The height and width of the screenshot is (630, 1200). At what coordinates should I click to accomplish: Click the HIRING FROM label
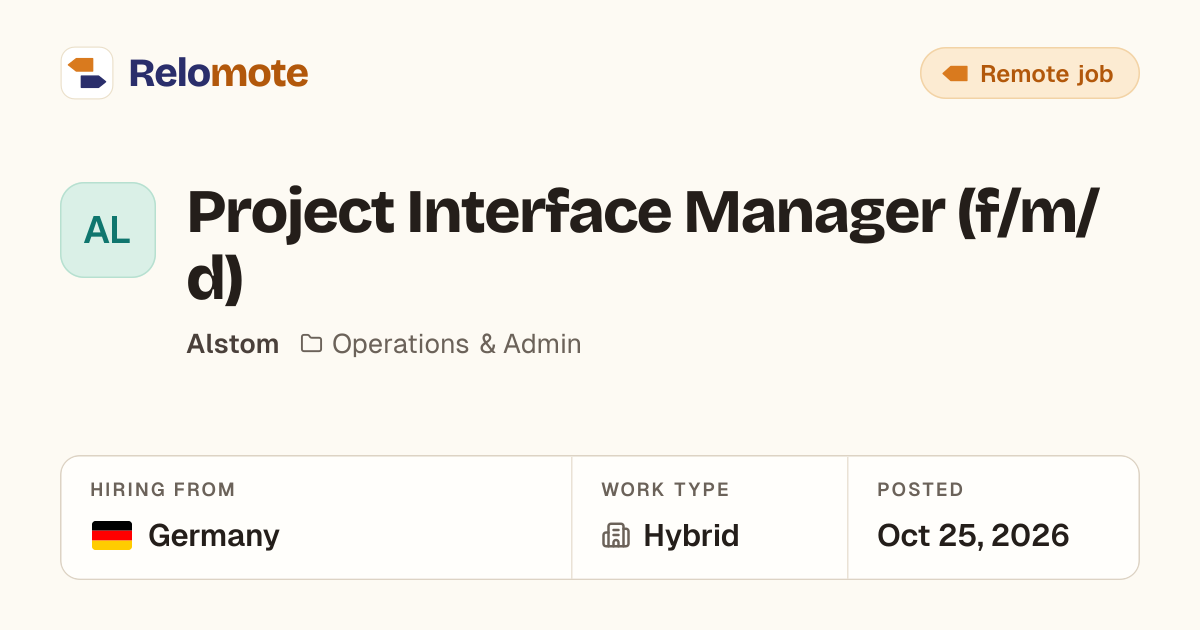[x=163, y=490]
